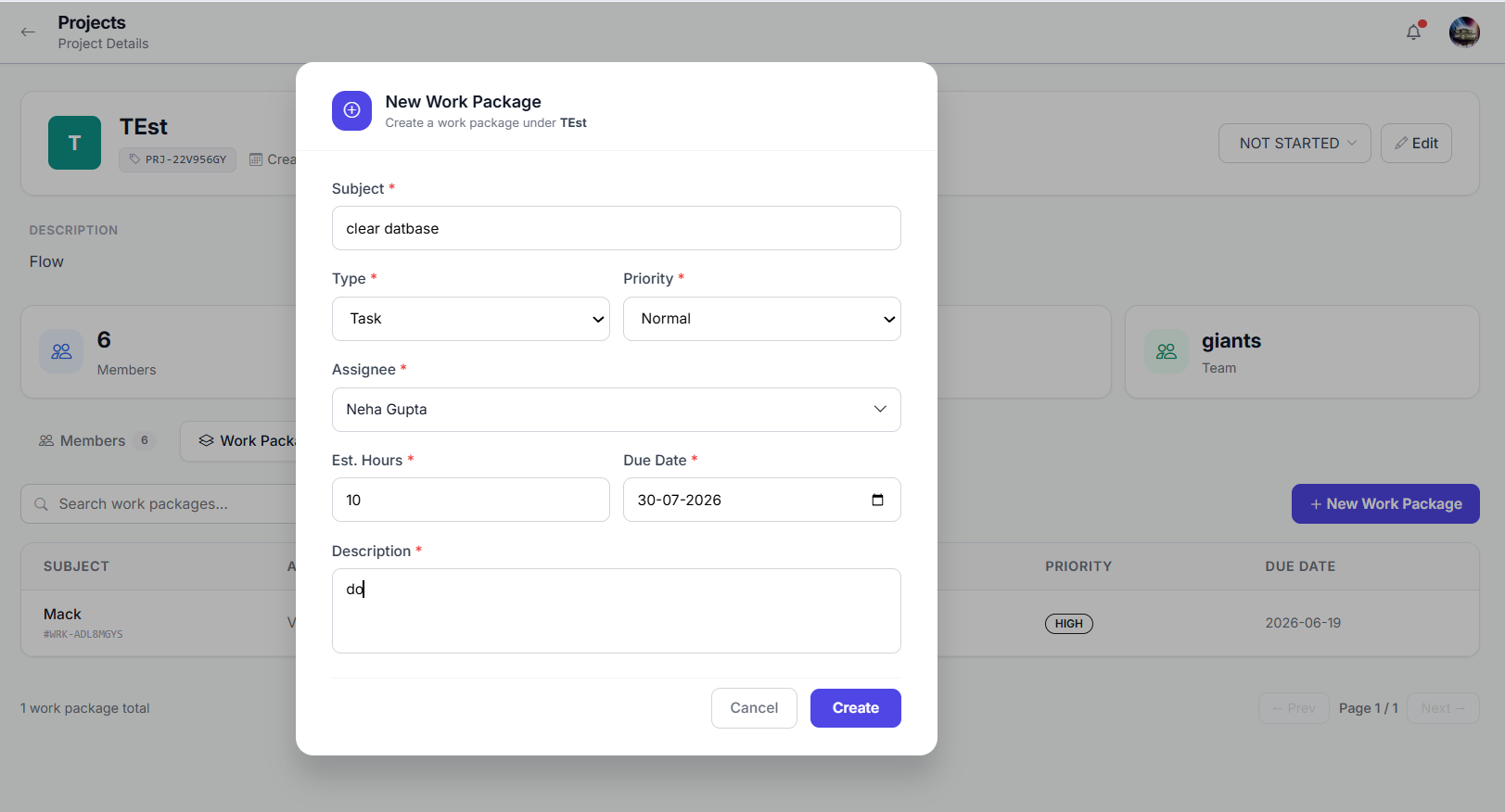Click the Members count people icon

coord(61,352)
